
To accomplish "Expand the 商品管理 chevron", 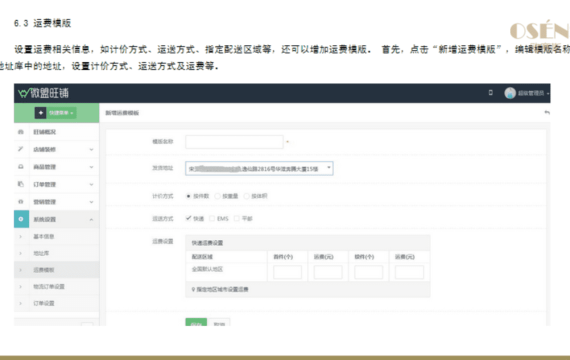I will tap(91, 167).
